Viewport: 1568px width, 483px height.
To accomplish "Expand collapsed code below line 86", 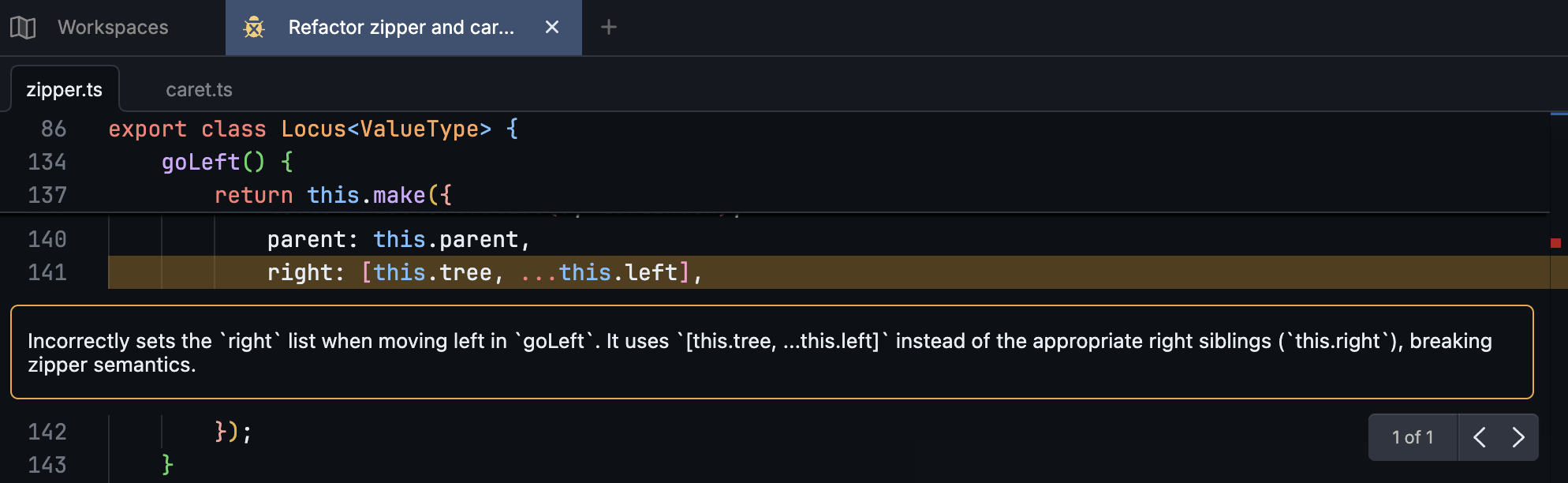I will pyautogui.click(x=49, y=146).
